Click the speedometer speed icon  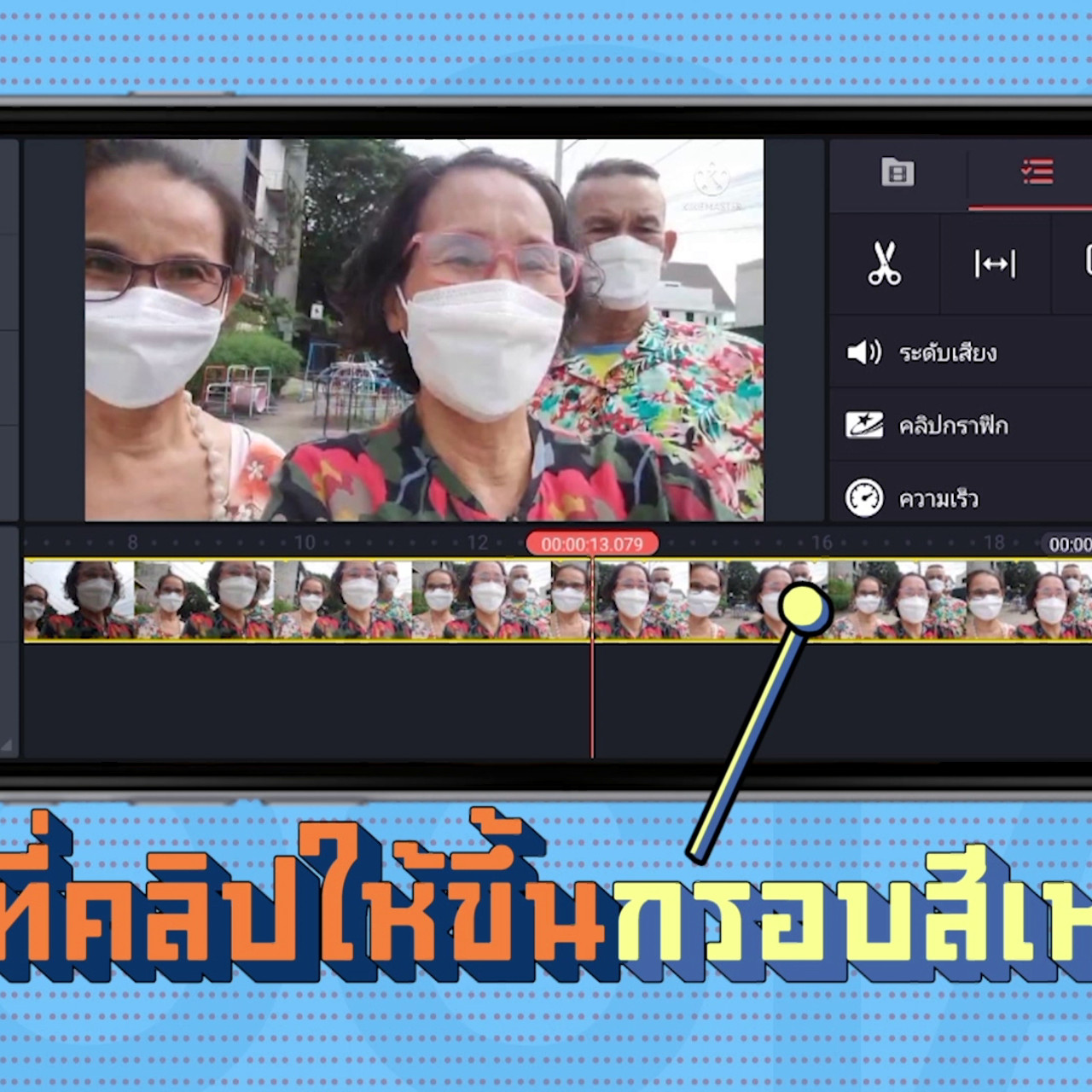863,497
